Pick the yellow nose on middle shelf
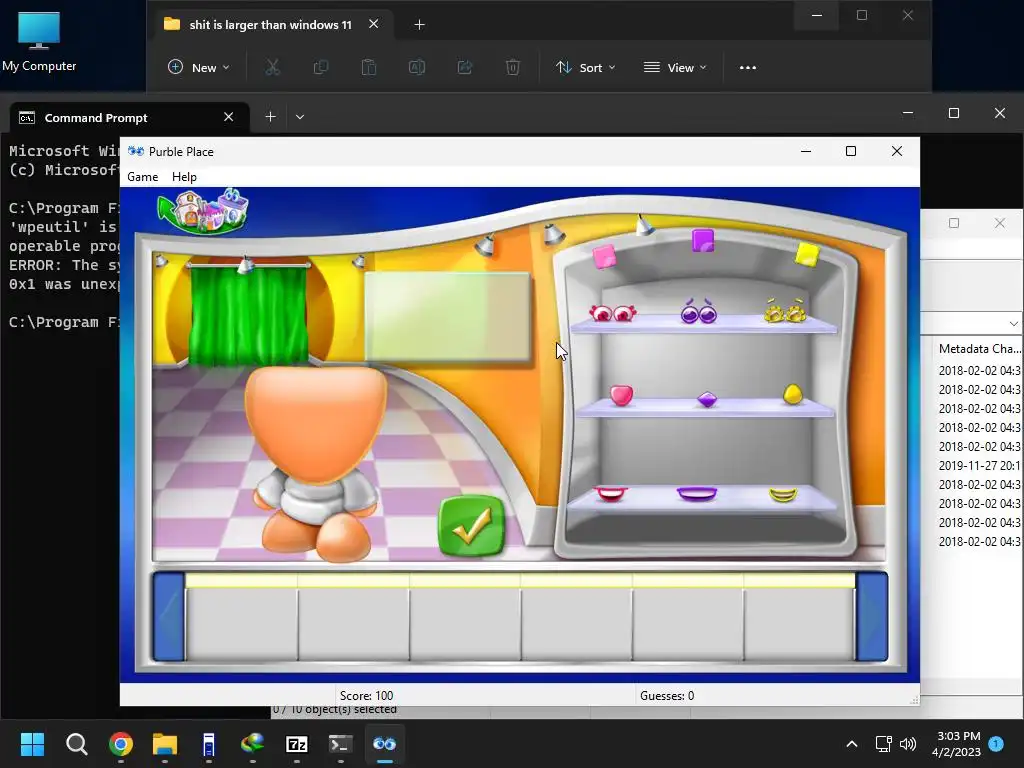Viewport: 1024px width, 768px height. click(x=792, y=394)
